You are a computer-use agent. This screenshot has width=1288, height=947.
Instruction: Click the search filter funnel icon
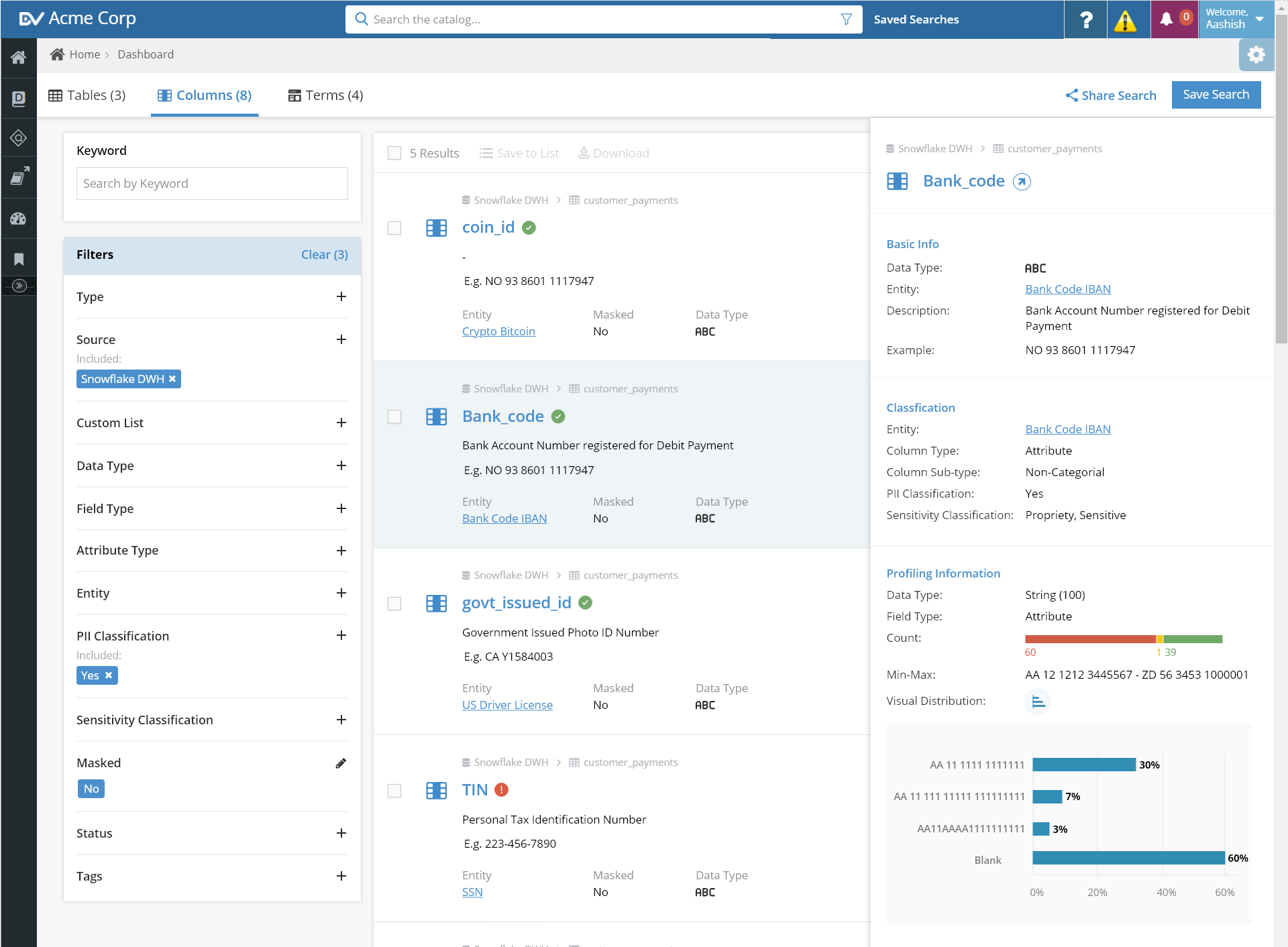pyautogui.click(x=847, y=19)
